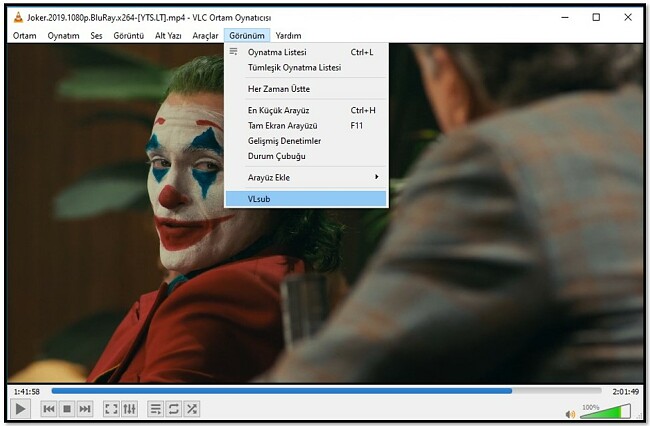Click the volume slider bar
Screen dimensions: 650x426
coord(605,411)
